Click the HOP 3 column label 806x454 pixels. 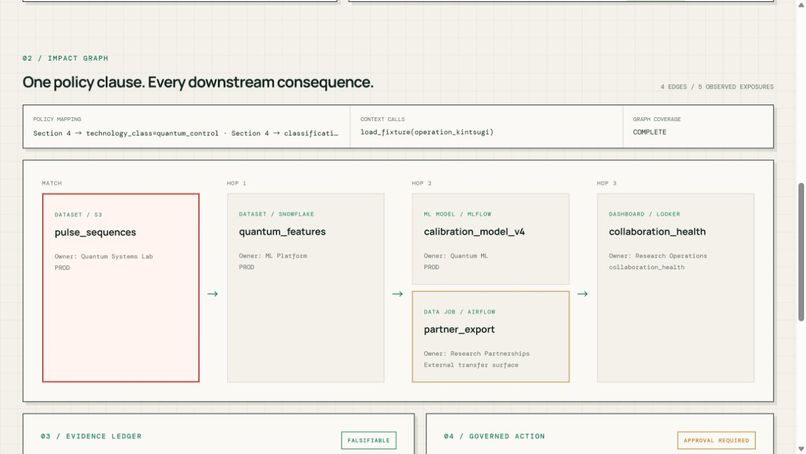(607, 183)
